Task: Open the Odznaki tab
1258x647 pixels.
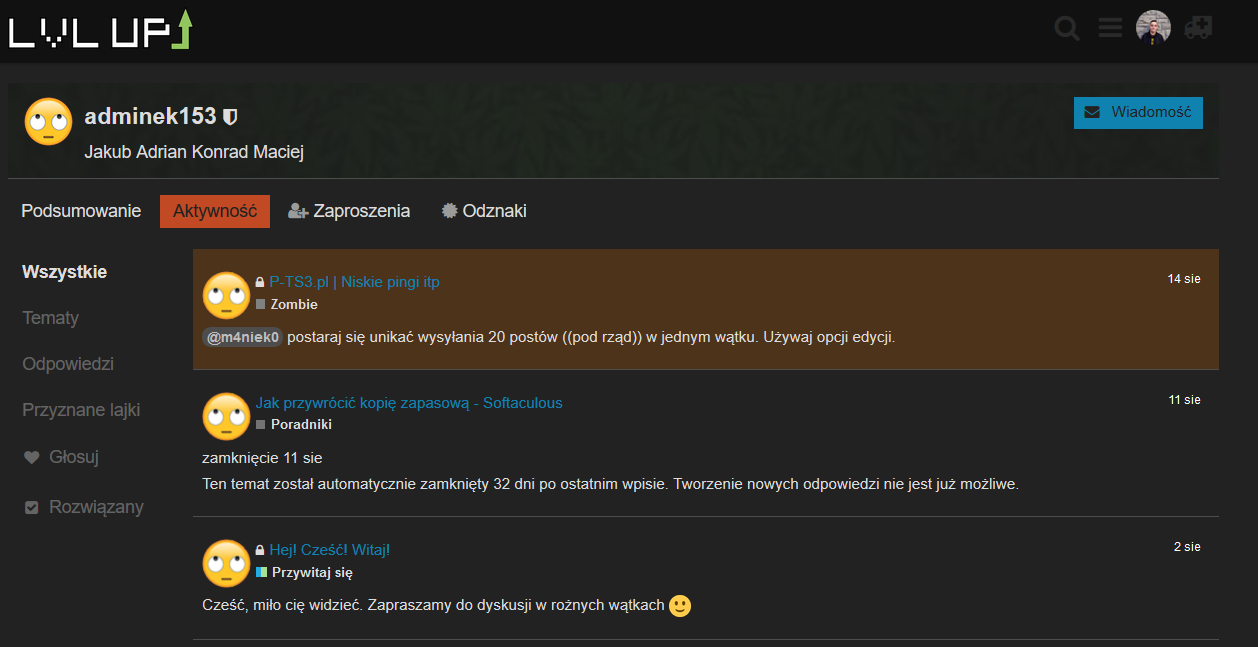Action: point(484,211)
